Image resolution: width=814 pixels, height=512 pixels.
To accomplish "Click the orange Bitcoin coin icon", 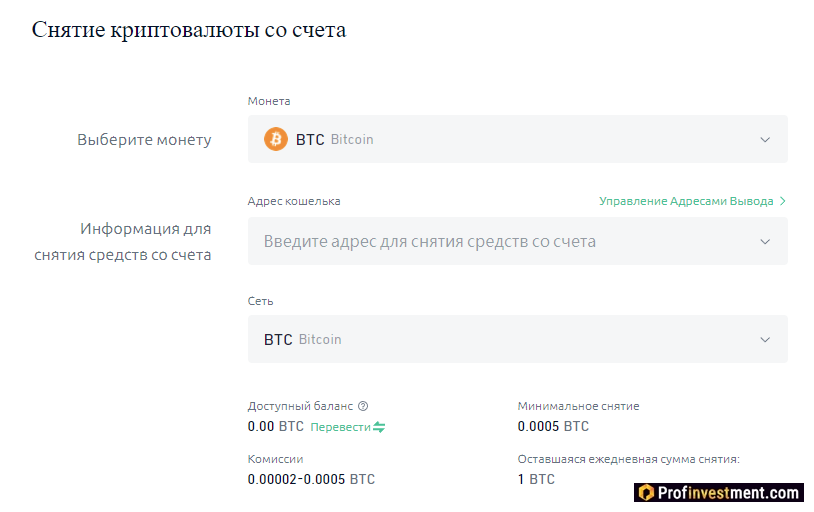I will [275, 139].
